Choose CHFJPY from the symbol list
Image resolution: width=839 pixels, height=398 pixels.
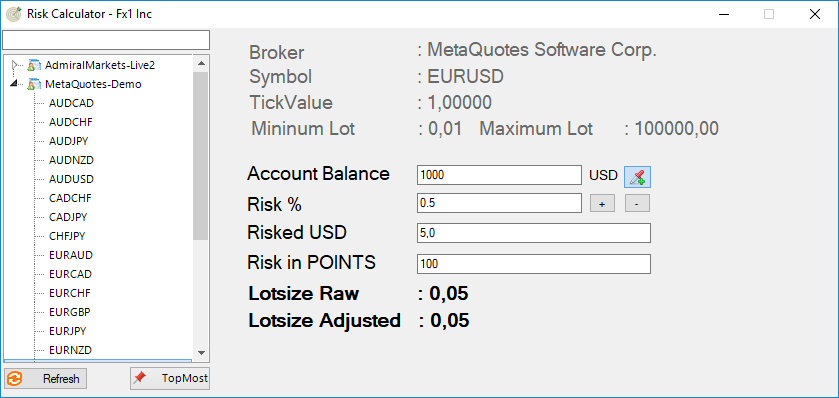point(67,236)
